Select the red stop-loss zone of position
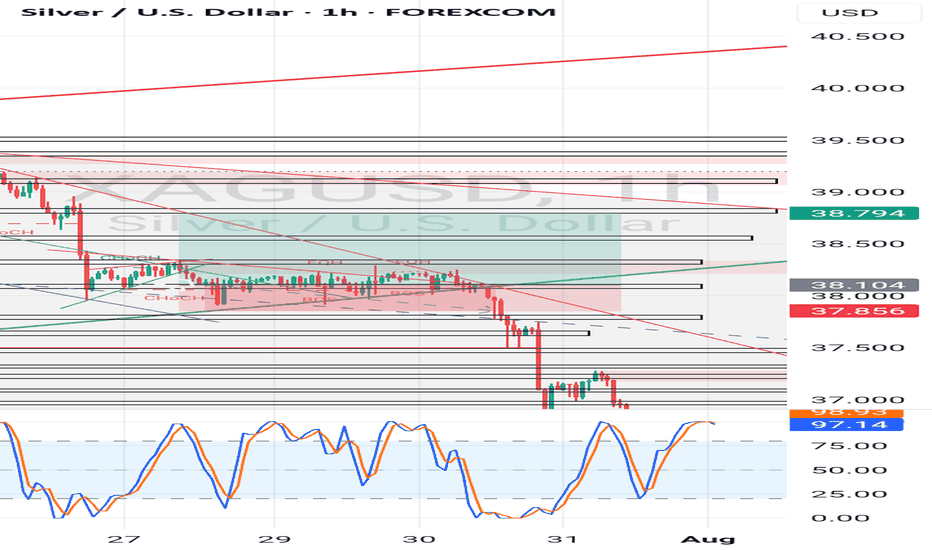The image size is (932, 550). point(399,299)
